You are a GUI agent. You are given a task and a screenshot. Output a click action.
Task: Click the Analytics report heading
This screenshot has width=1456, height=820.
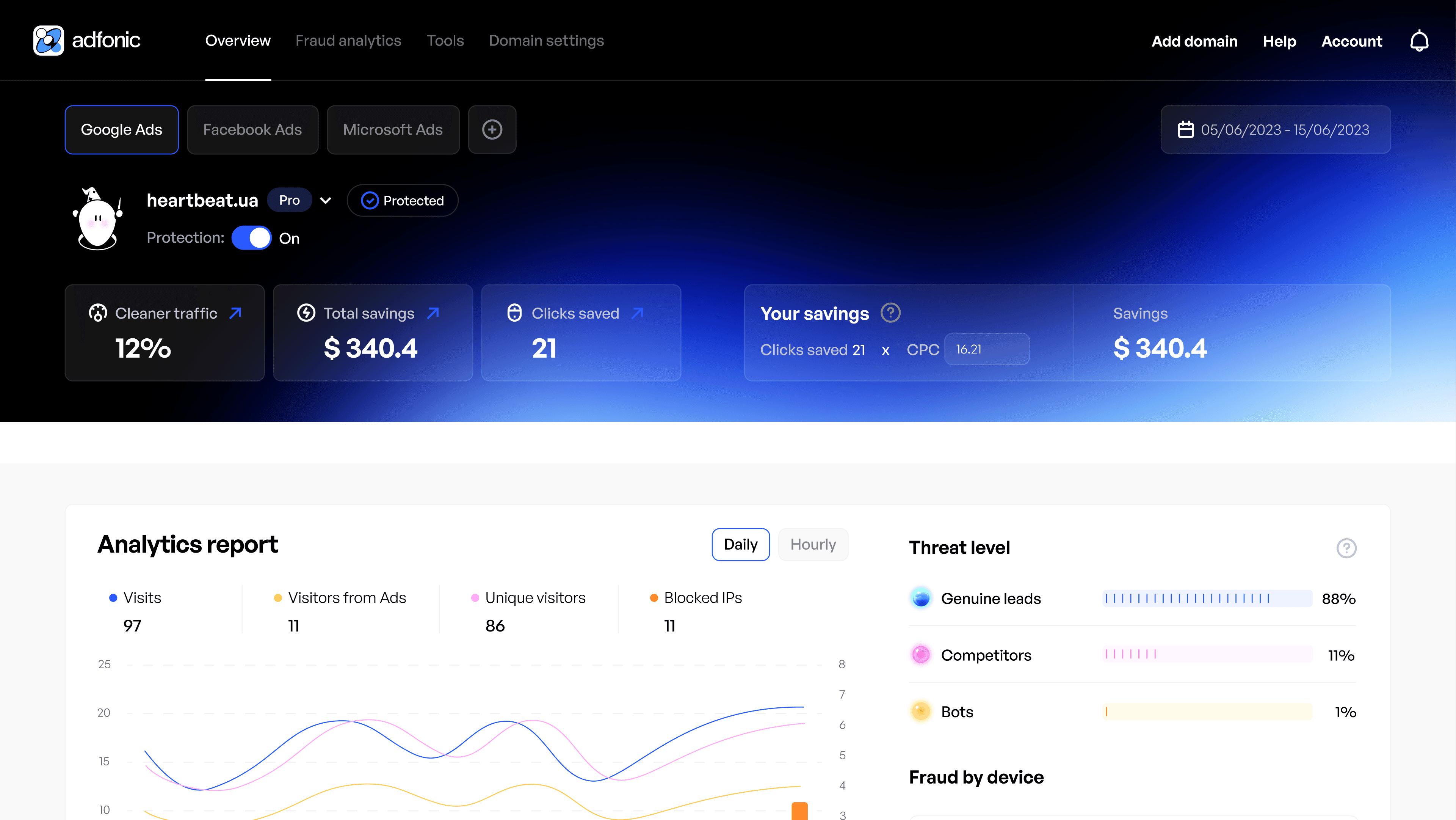tap(188, 545)
